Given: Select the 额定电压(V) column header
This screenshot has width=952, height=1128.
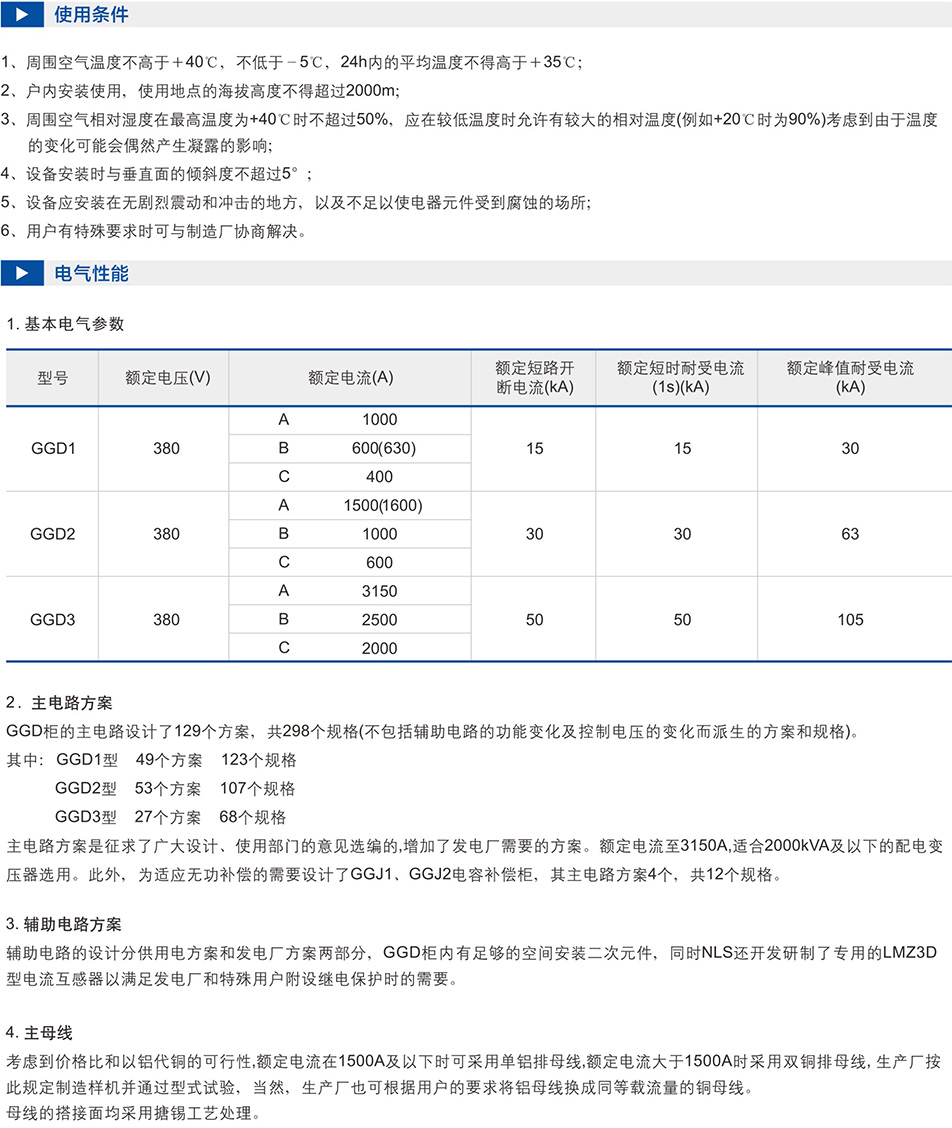Looking at the screenshot, I should (167, 378).
